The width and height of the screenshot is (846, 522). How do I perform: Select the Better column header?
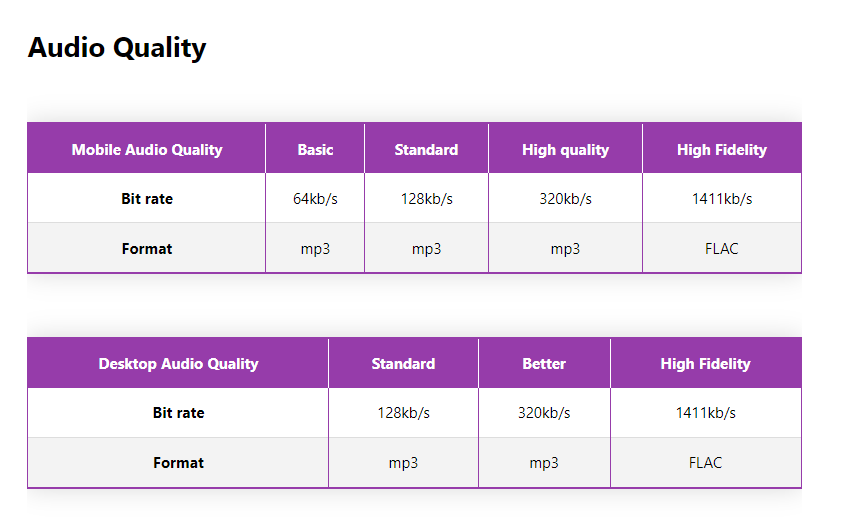tap(544, 363)
